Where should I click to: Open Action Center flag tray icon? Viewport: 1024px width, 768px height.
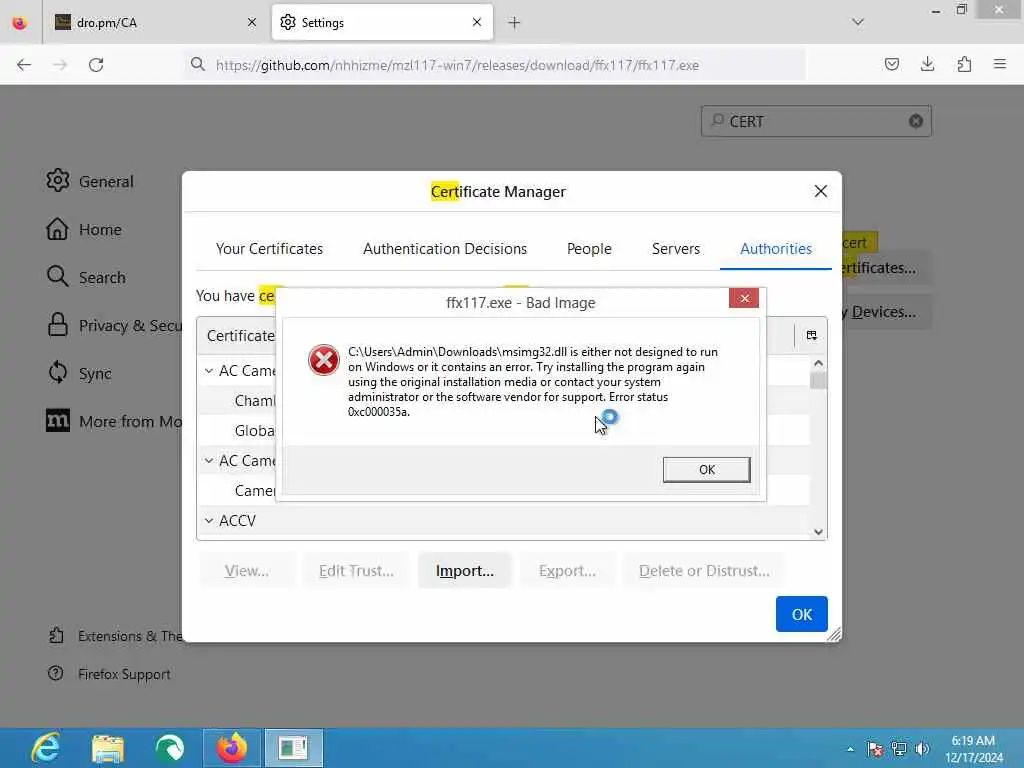[x=875, y=749]
